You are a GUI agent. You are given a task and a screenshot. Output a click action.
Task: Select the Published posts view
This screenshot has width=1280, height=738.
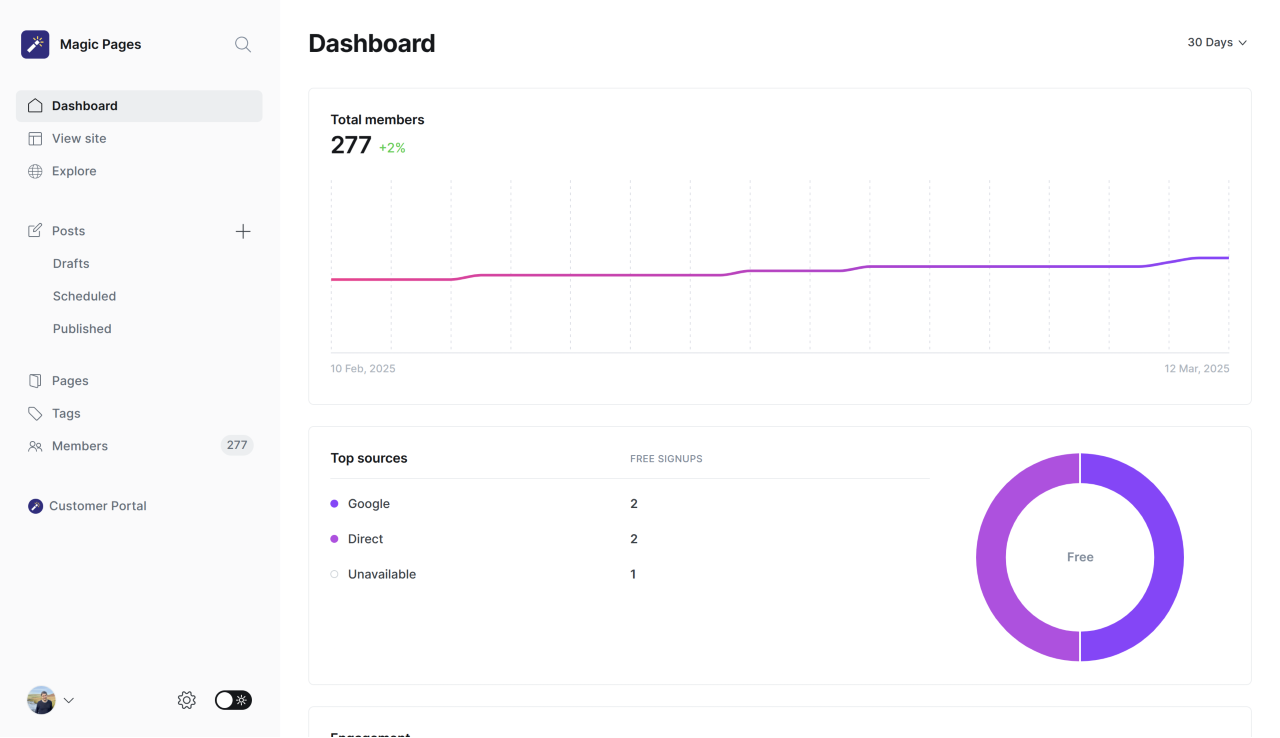[x=81, y=328]
